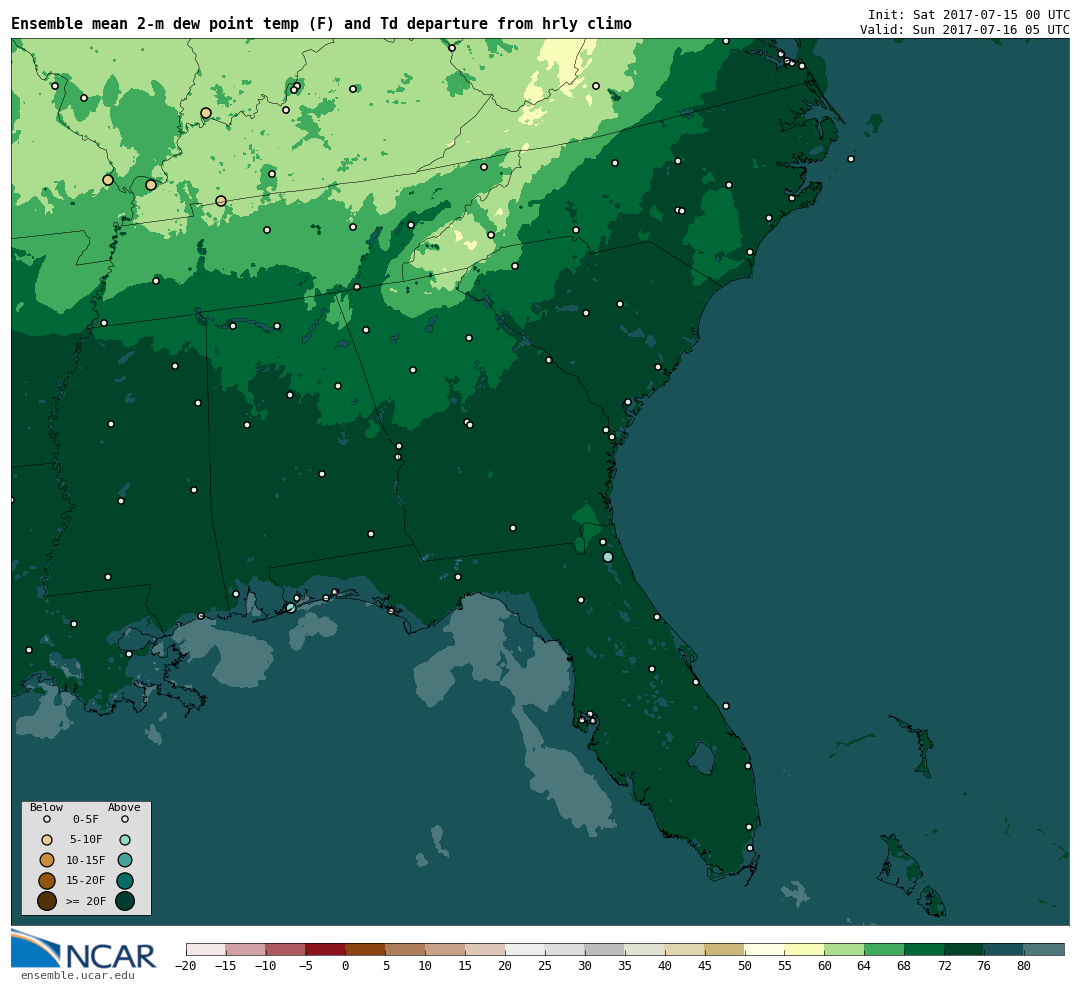Click the Below 10-15F light brown legend circle

[47, 860]
